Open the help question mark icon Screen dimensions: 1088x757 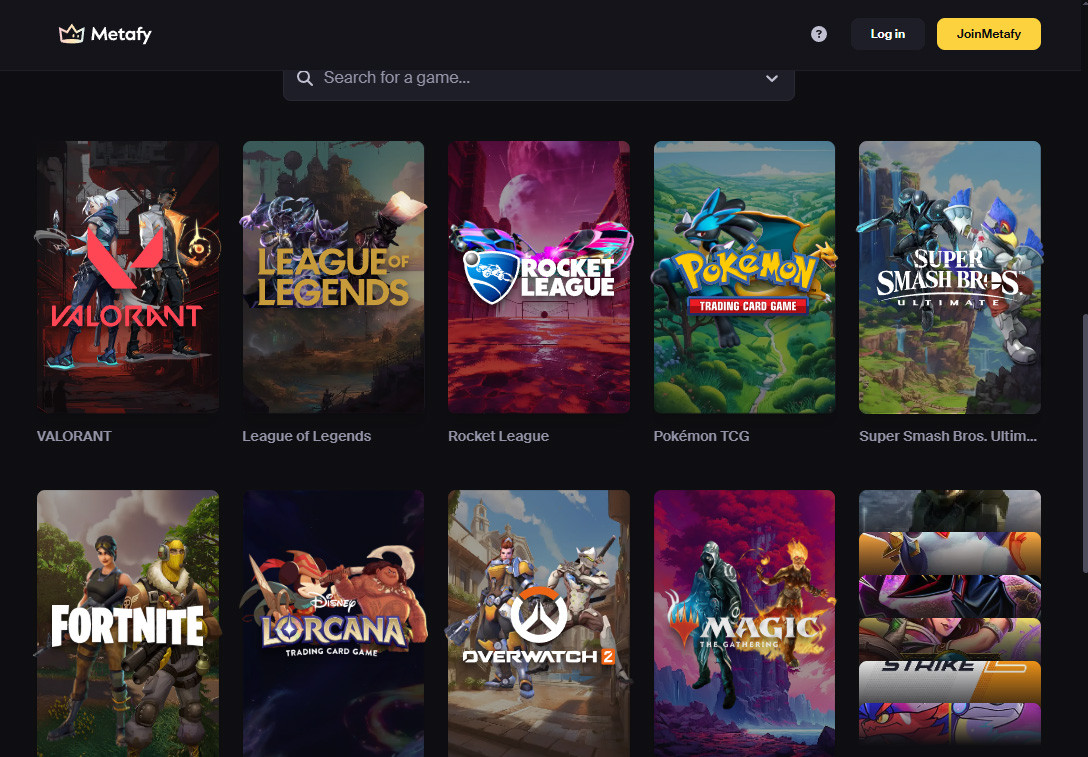(x=818, y=33)
